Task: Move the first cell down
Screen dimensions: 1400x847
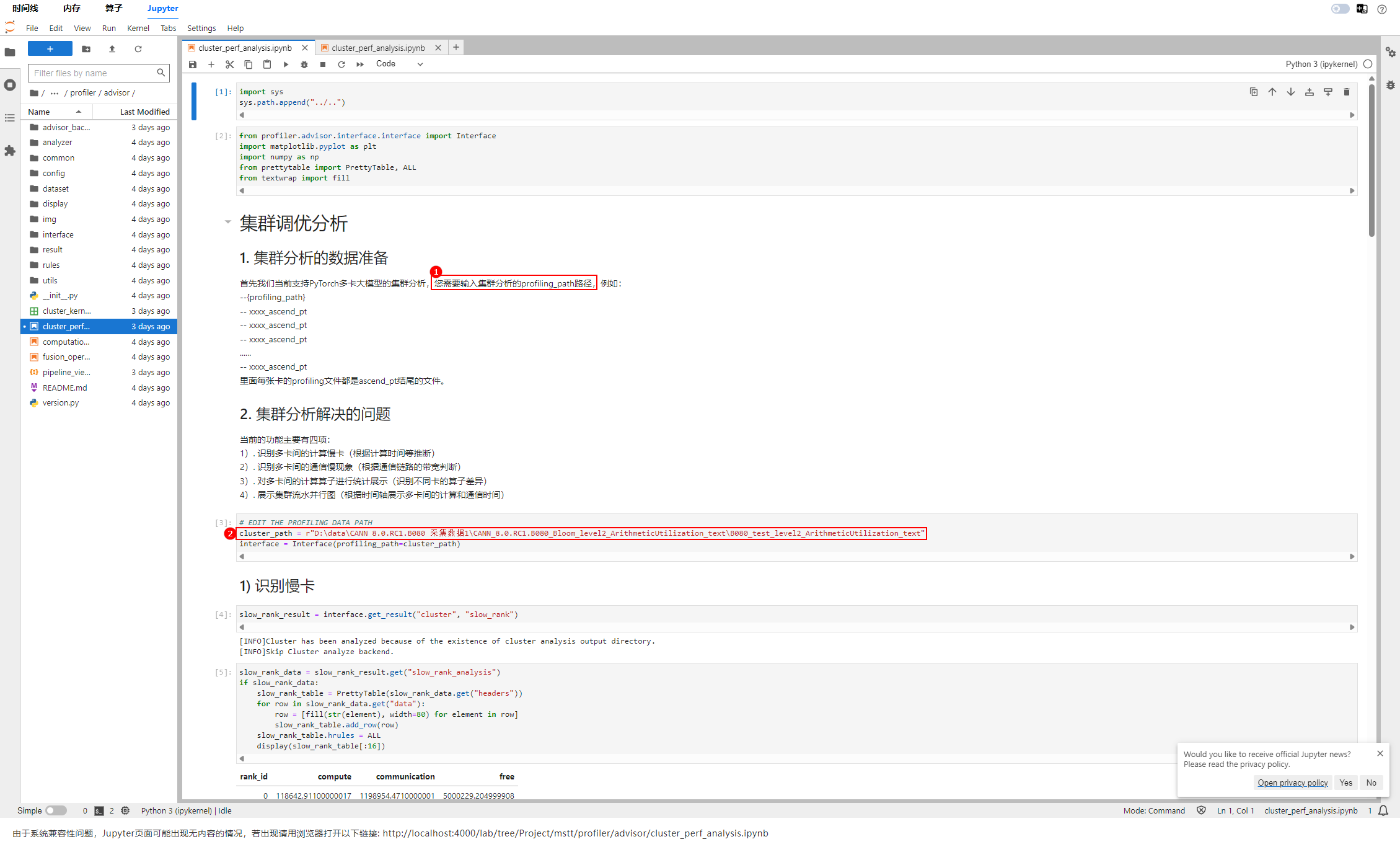Action: [1291, 92]
